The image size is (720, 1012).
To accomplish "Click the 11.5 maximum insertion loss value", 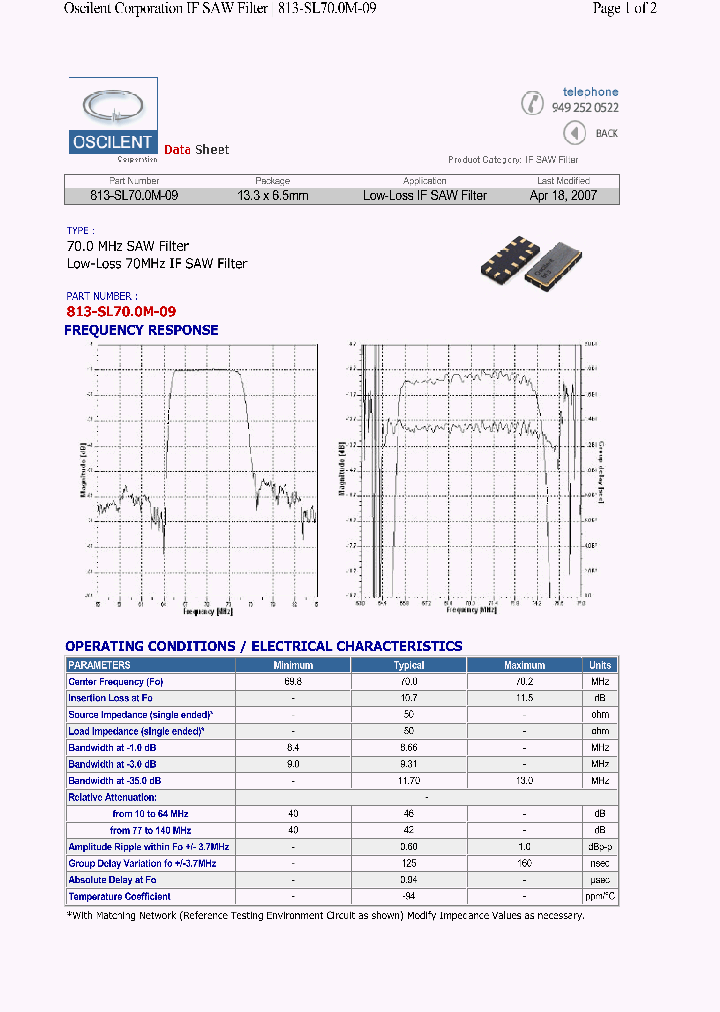I will pos(525,698).
